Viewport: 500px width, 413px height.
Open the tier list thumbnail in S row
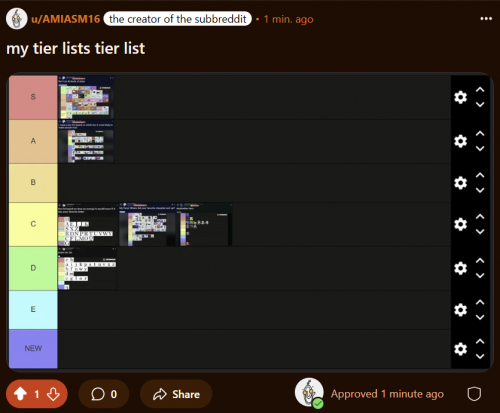click(86, 97)
